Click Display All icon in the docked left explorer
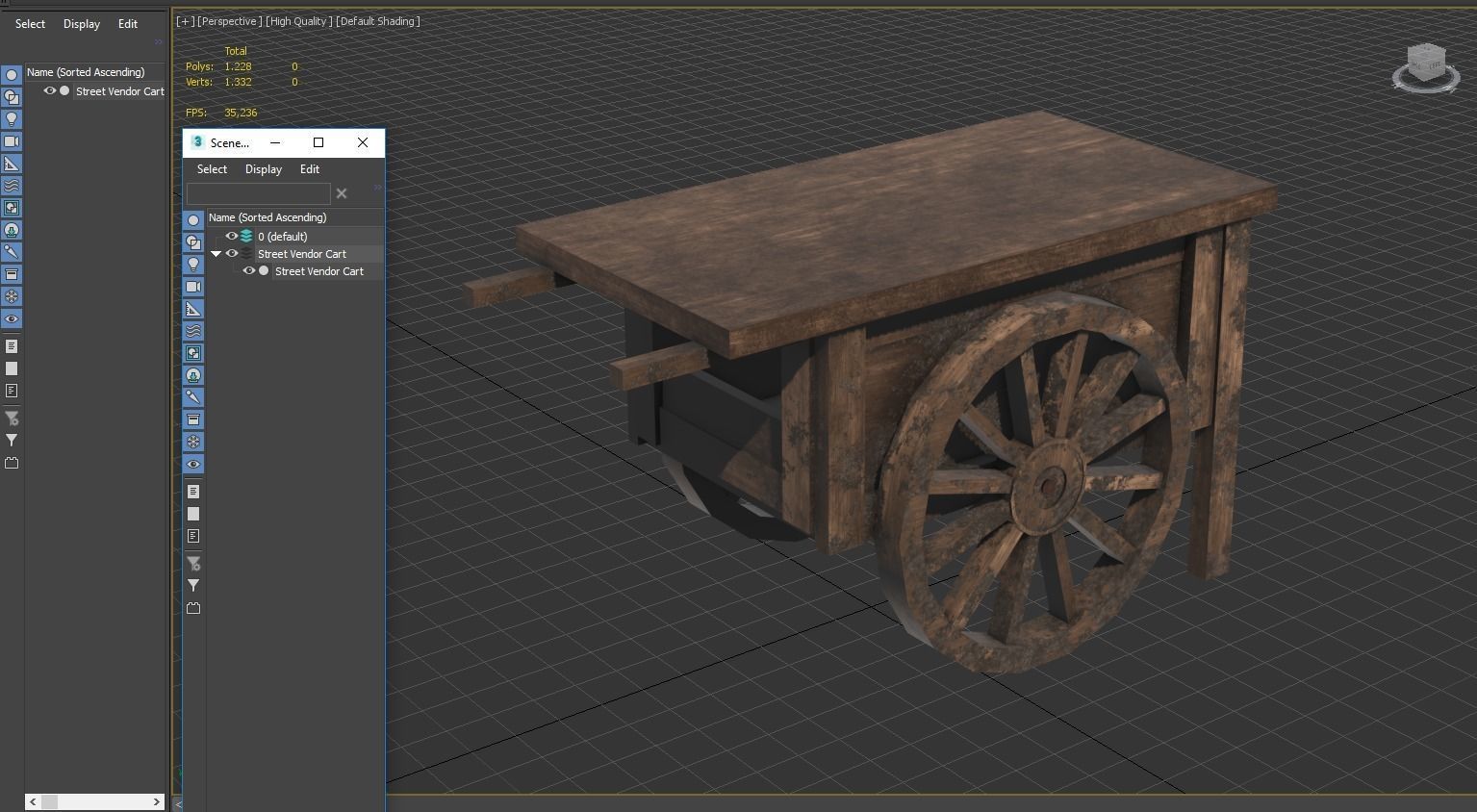This screenshot has width=1477, height=812. tap(12, 346)
